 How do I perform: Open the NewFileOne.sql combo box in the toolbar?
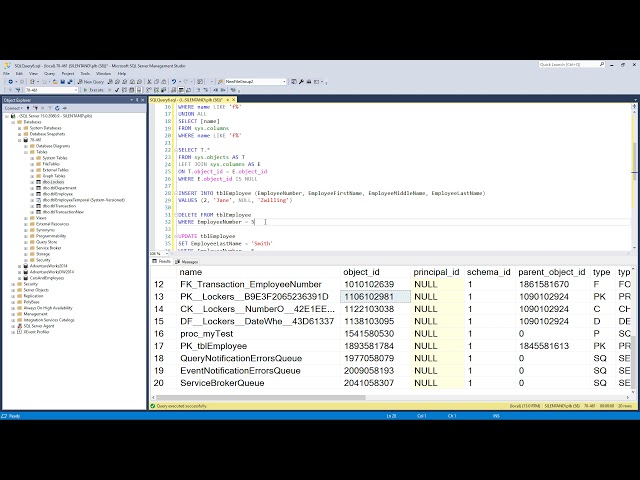(256, 82)
